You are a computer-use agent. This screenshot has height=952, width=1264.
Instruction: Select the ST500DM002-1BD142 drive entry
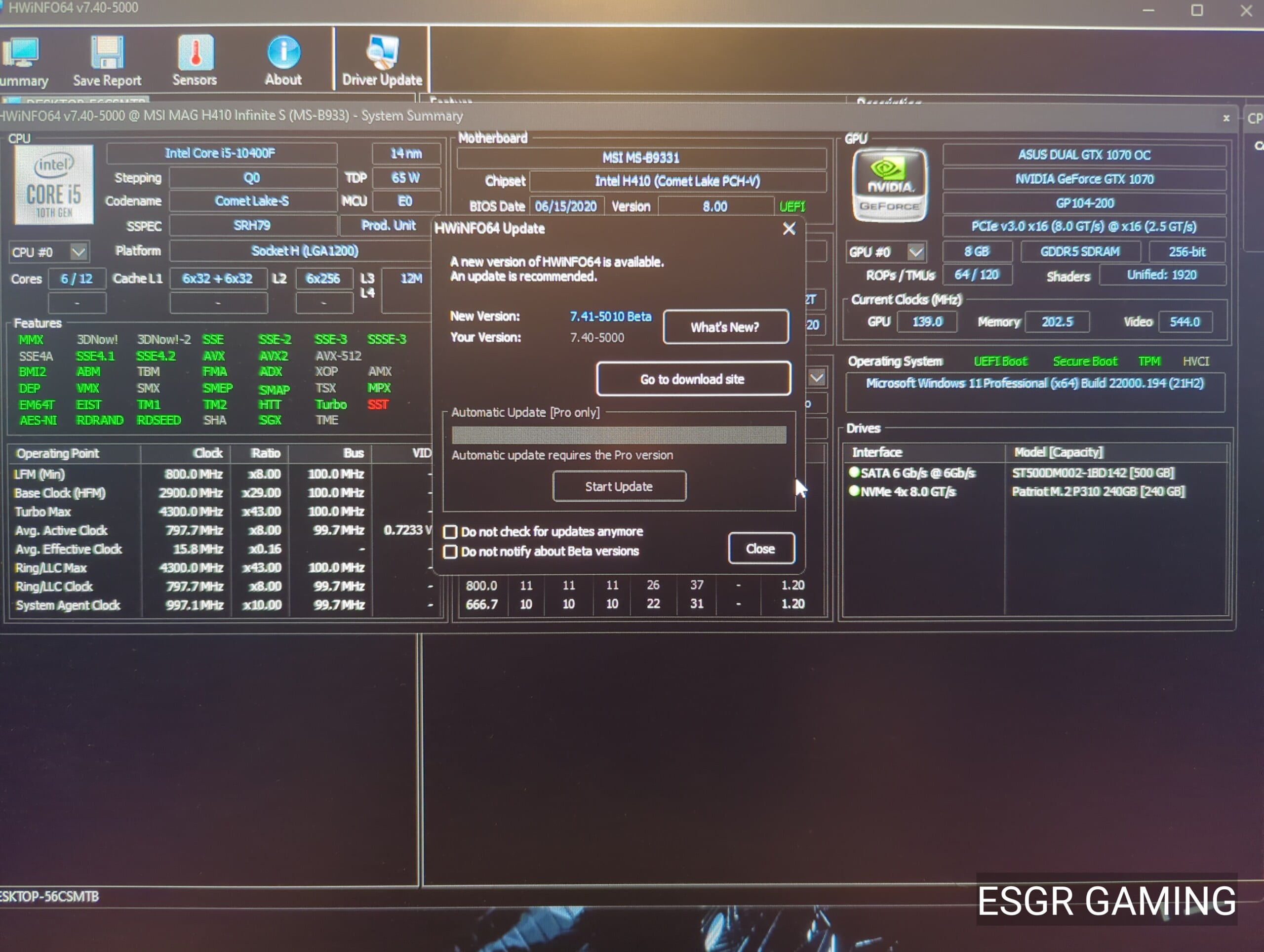(1093, 473)
